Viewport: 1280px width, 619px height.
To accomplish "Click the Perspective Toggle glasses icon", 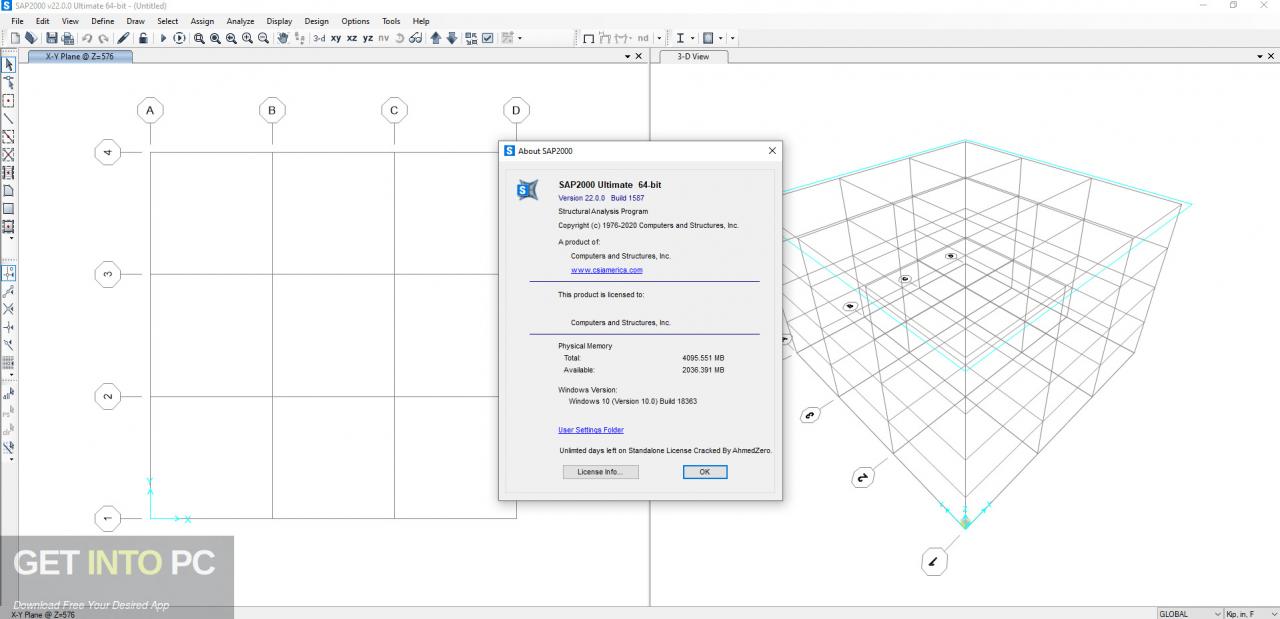I will [x=415, y=38].
